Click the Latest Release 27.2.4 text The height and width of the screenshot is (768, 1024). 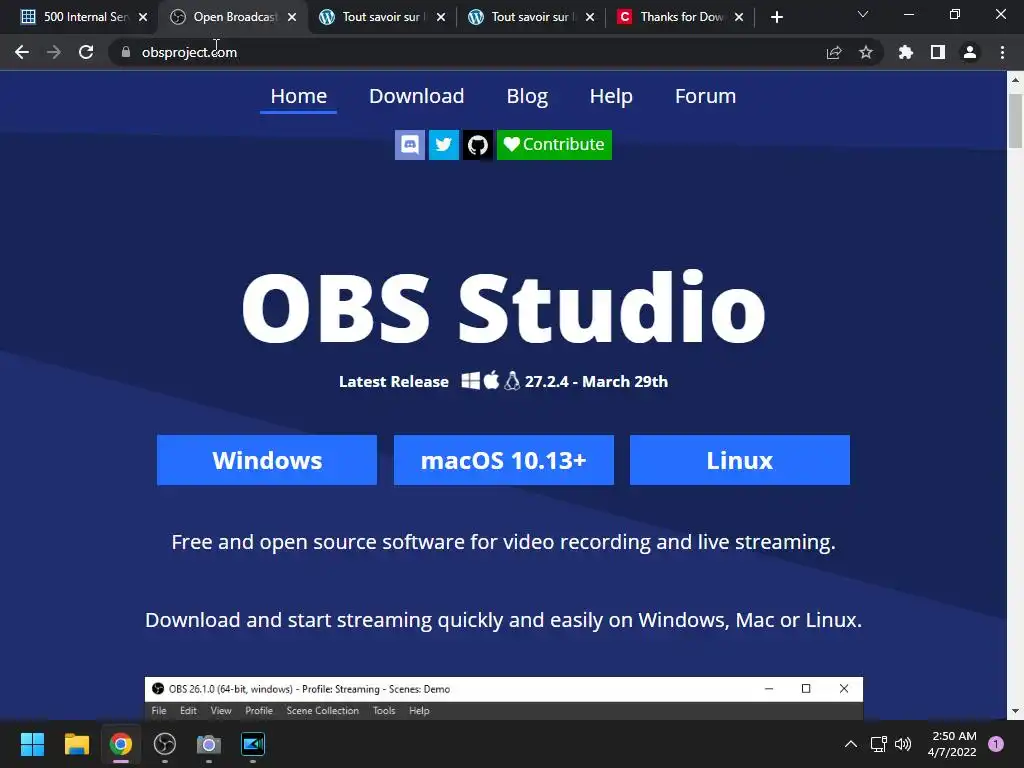tap(504, 381)
